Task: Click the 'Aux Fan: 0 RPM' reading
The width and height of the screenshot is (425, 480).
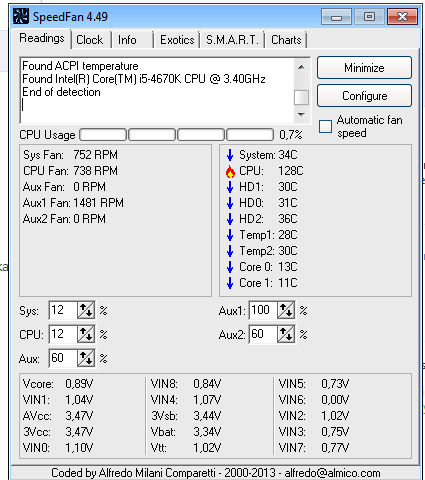Action: pos(64,187)
